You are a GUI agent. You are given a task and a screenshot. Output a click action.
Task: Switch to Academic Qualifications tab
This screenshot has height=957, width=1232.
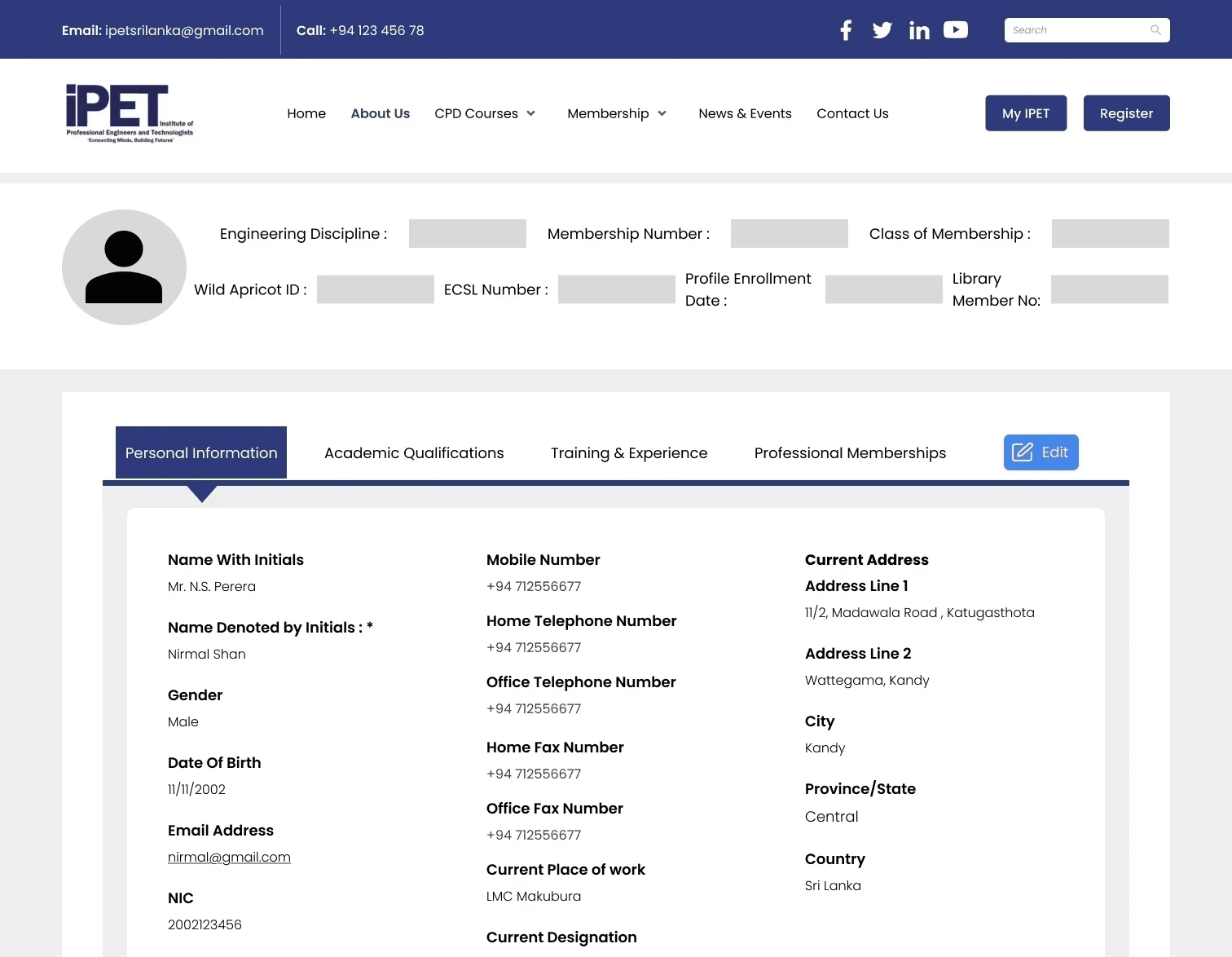(414, 453)
